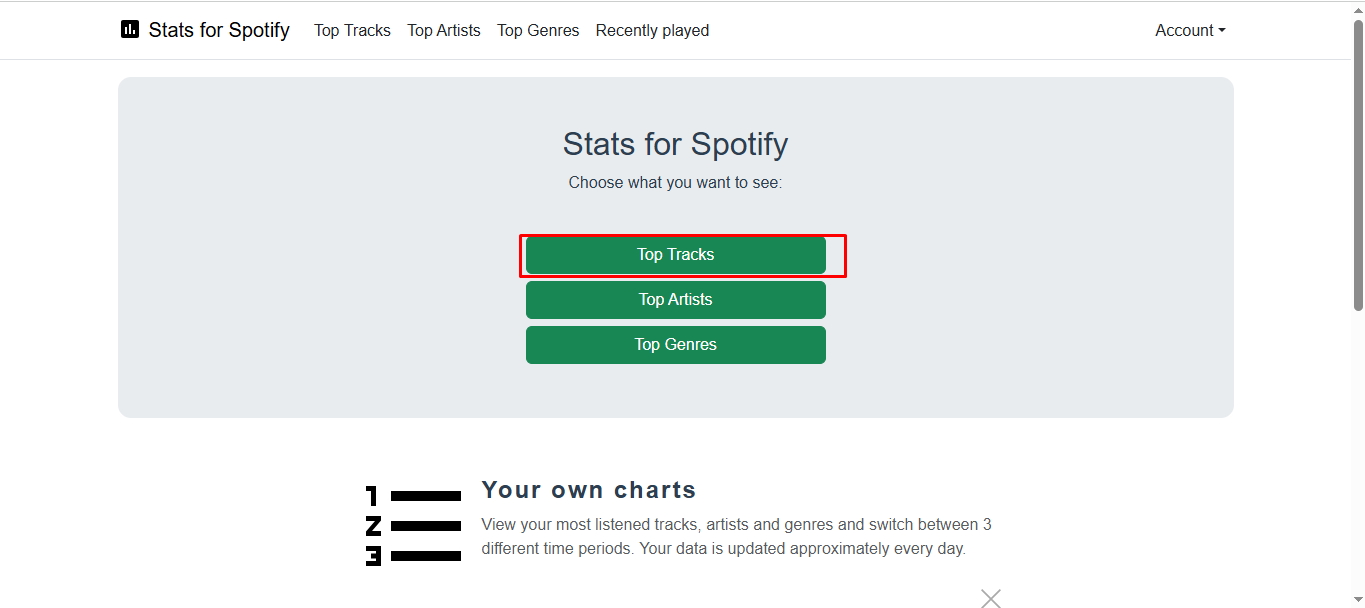Viewport: 1365px width, 608px height.
Task: Navigate to Top Genres via the navbar
Action: click(538, 30)
